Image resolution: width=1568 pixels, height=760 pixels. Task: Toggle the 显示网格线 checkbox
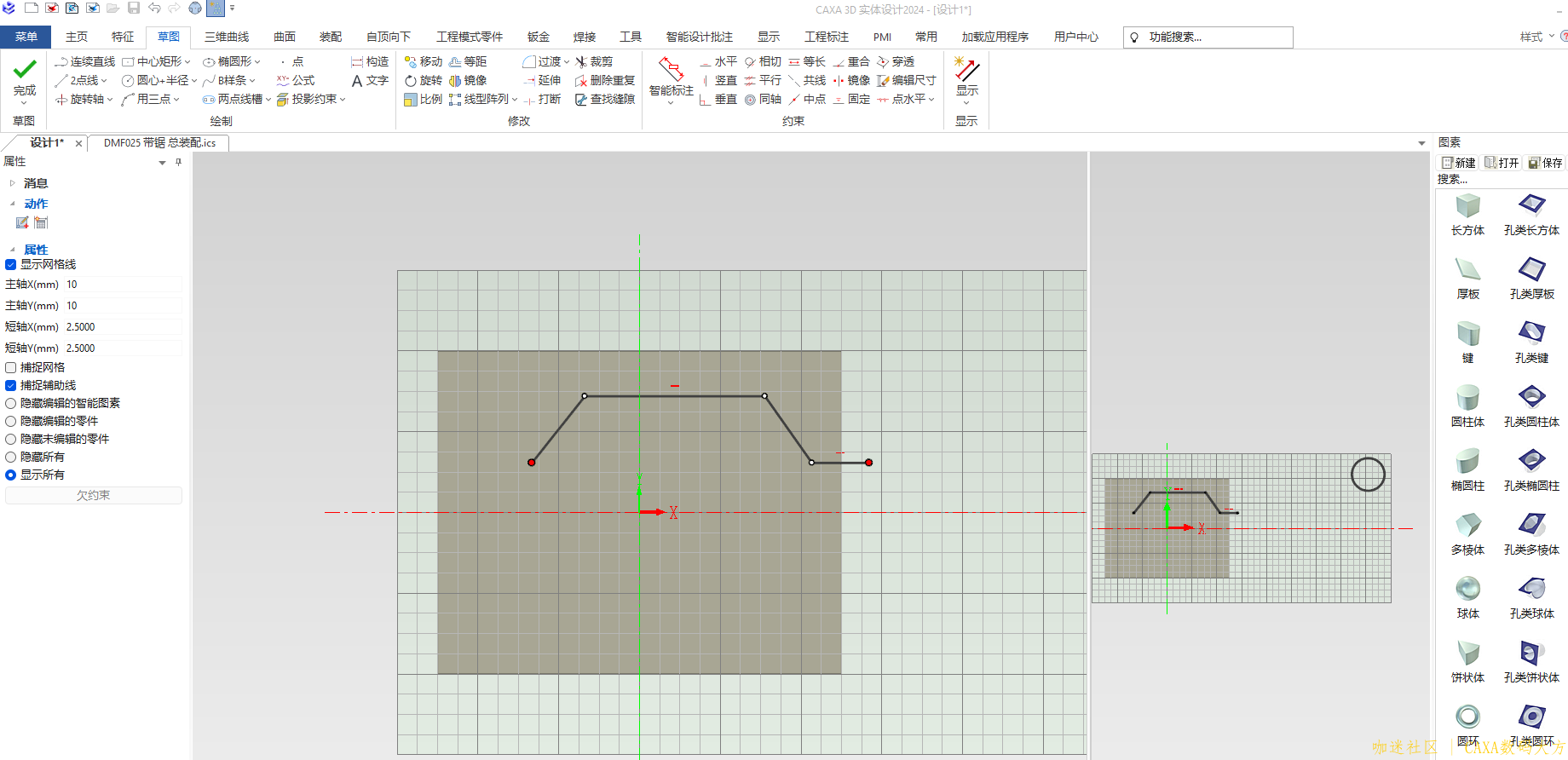pos(11,264)
